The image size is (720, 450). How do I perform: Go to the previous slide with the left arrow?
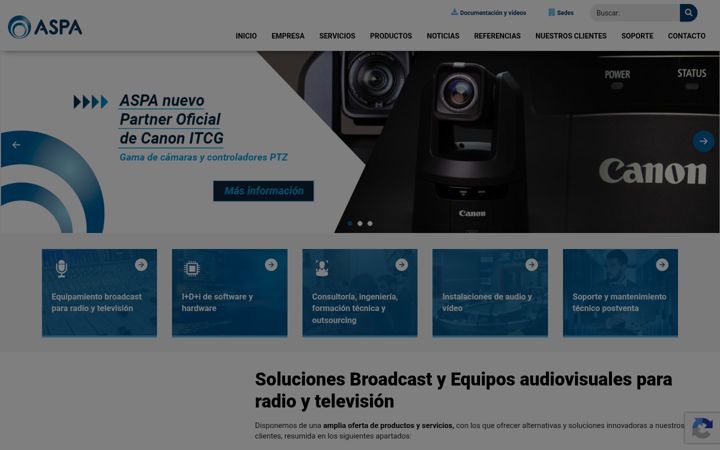pyautogui.click(x=16, y=145)
